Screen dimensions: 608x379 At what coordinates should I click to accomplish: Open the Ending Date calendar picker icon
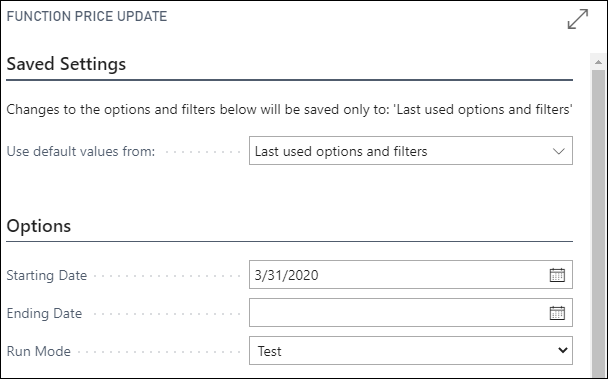pyautogui.click(x=557, y=313)
